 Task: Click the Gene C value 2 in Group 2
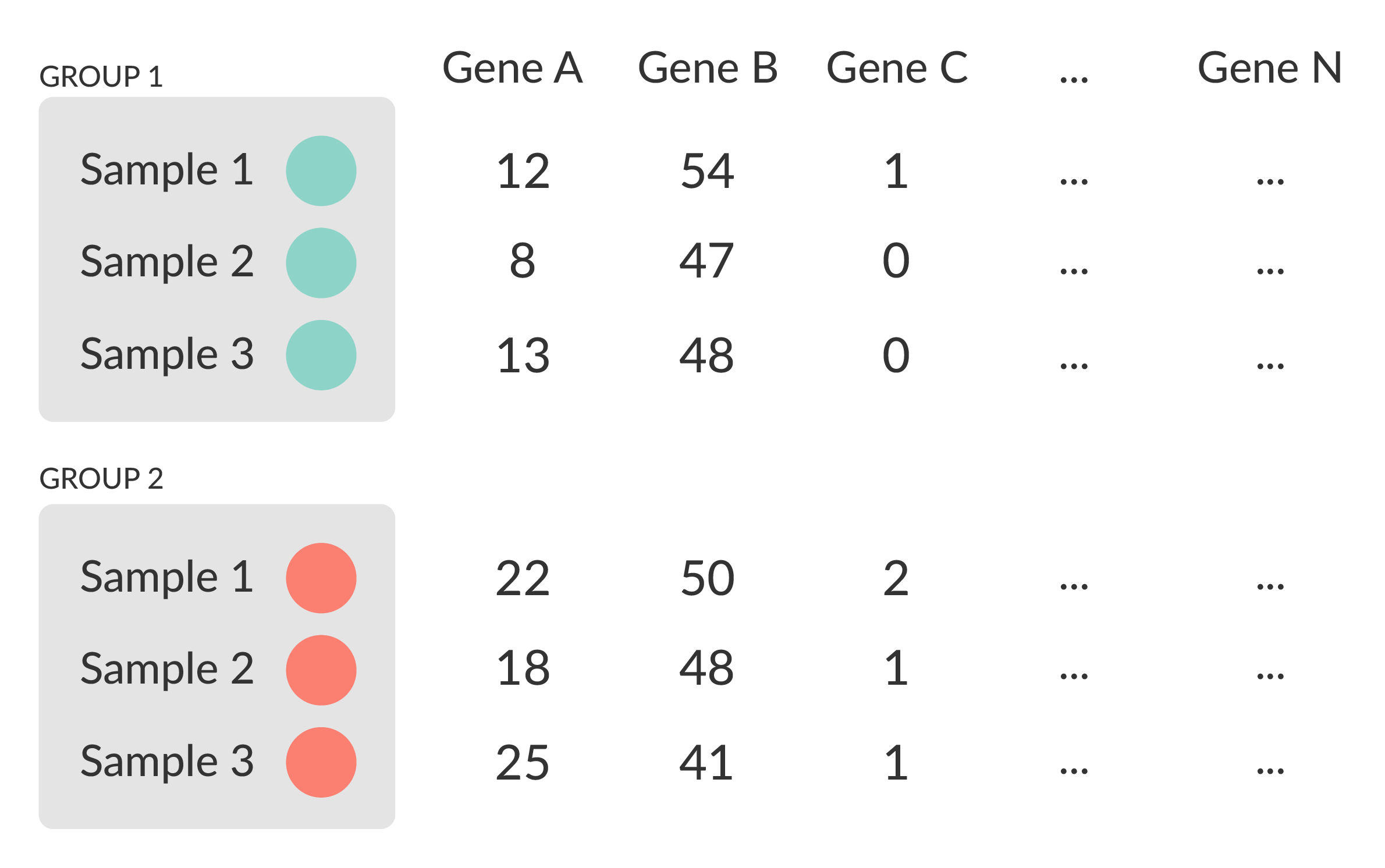tap(896, 579)
